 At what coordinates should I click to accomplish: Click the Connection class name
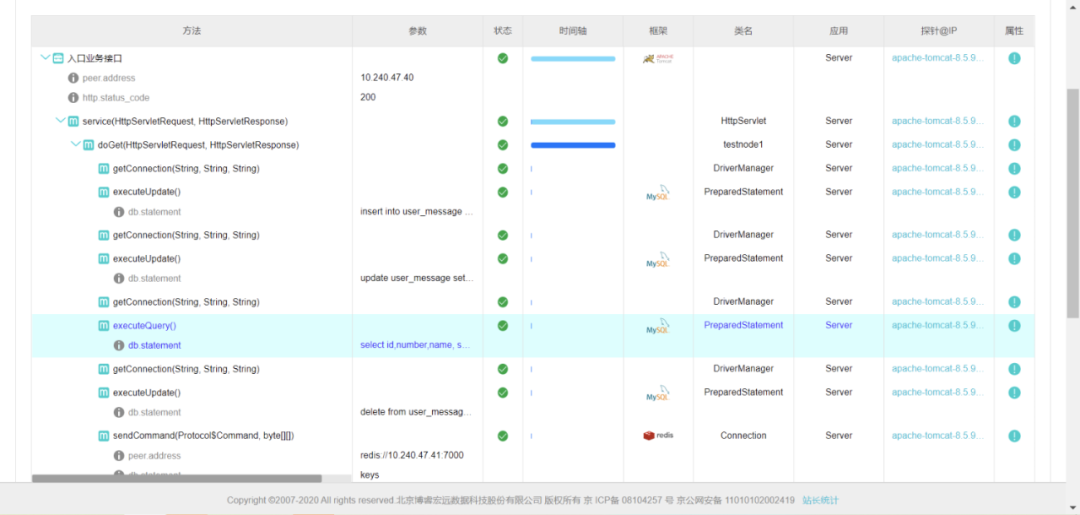coord(743,435)
